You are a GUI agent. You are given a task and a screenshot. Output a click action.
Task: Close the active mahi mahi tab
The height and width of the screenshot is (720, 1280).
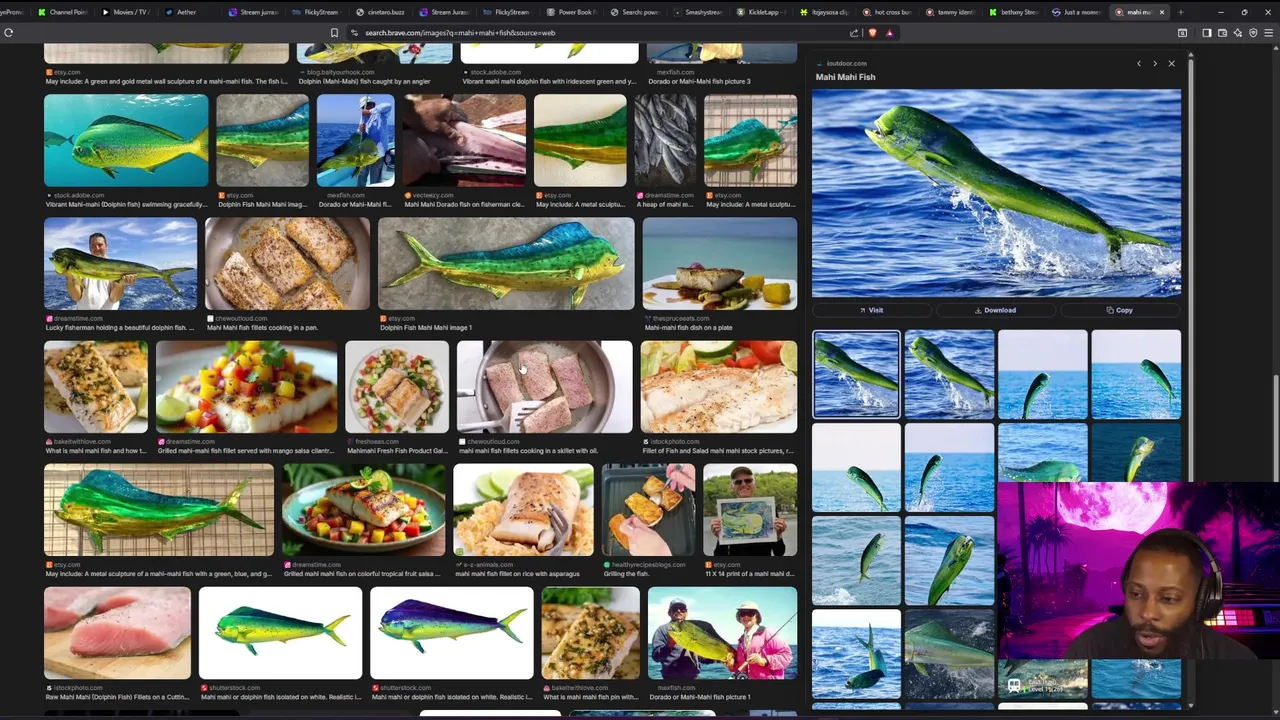point(1161,12)
